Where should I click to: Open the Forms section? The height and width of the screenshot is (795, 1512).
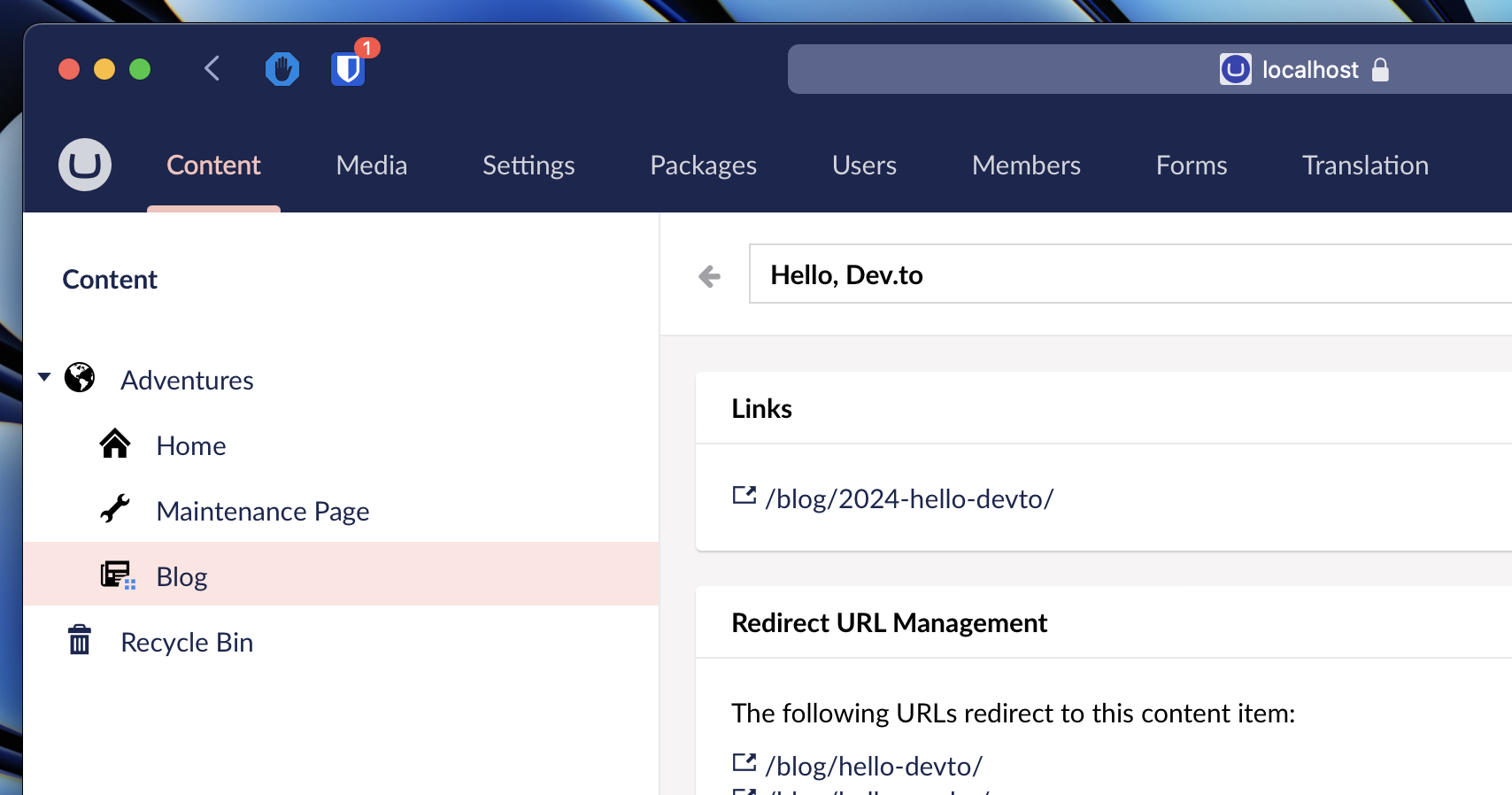click(x=1192, y=166)
